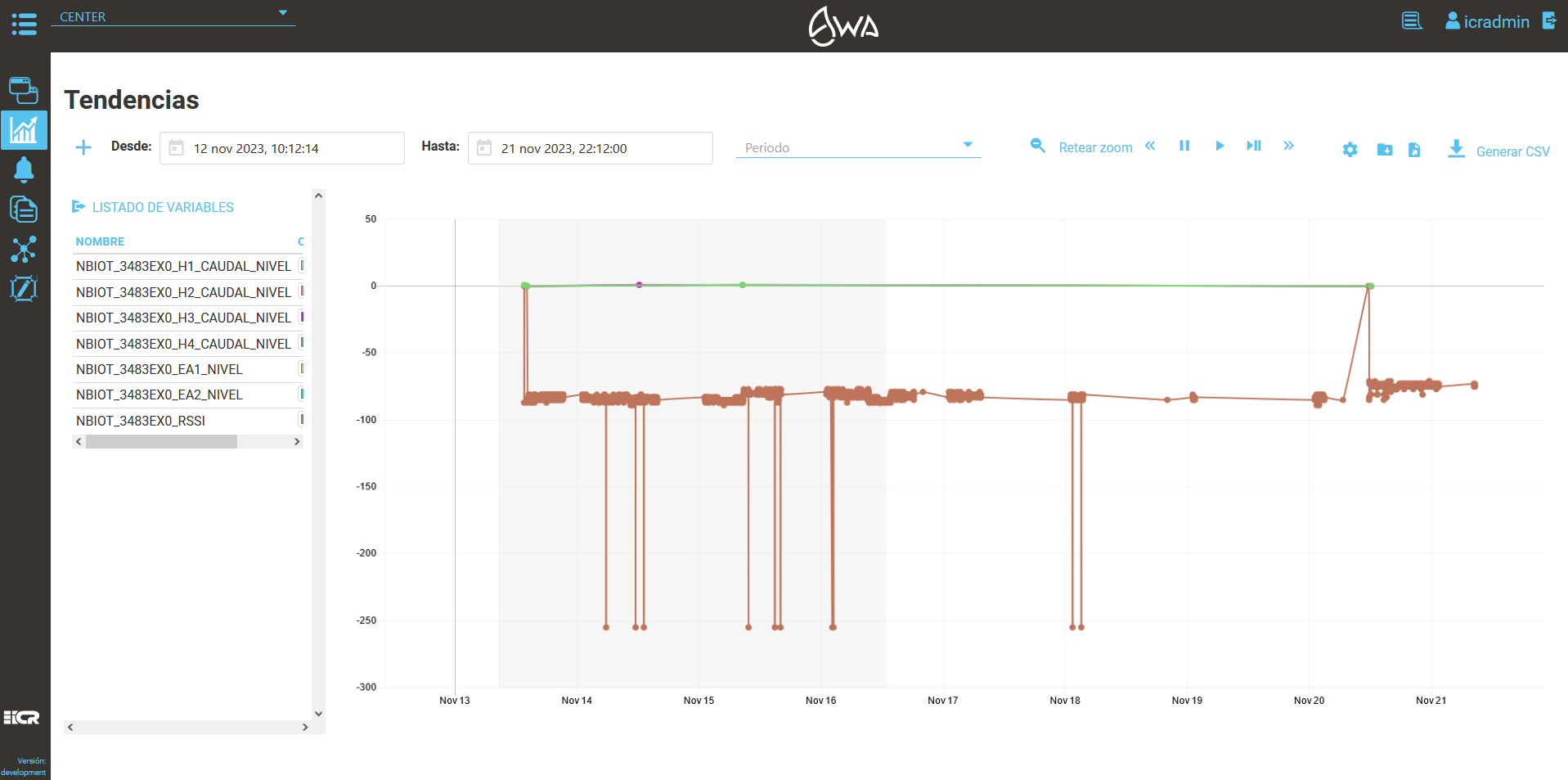Screen dimensions: 1568x780
Task: Select NBIOT_3483EX0_EA1_NIVEL variable row
Action: [x=159, y=369]
